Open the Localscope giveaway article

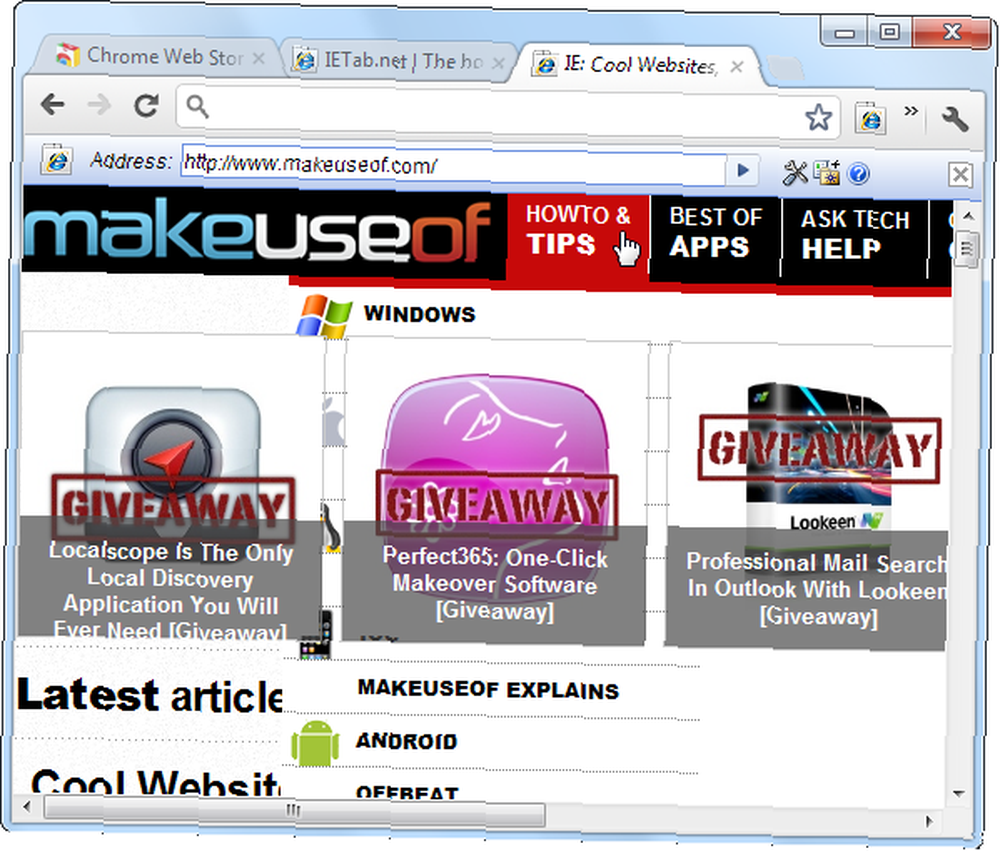coord(171,590)
